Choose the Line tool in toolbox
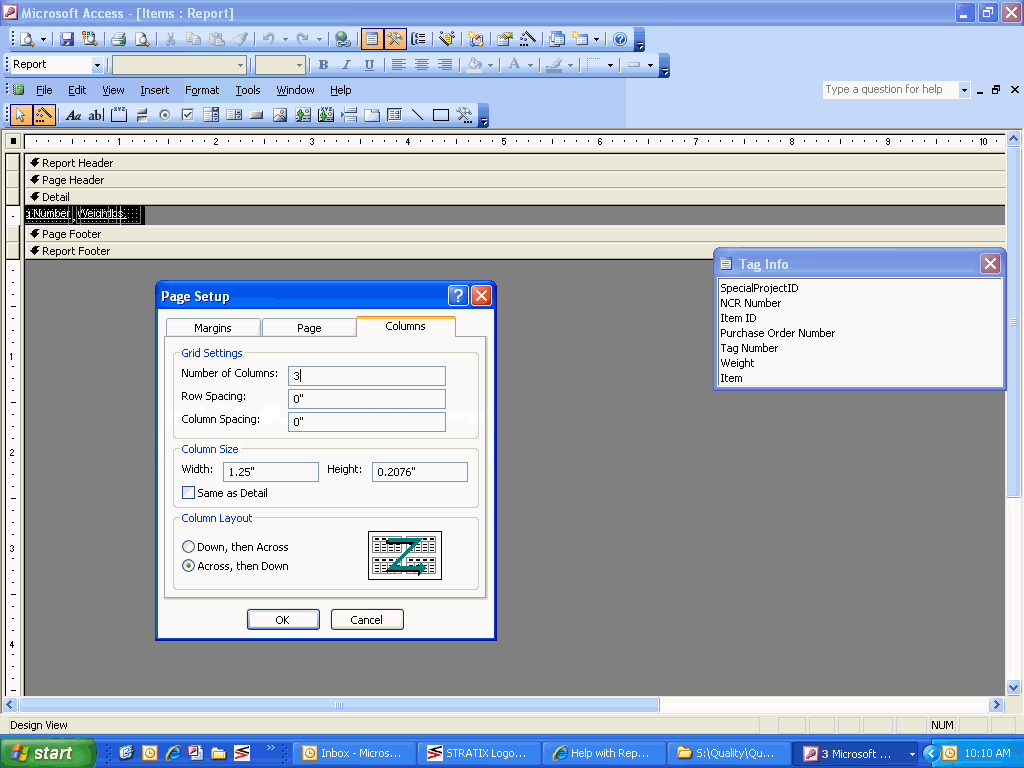The height and width of the screenshot is (768, 1024). 417,115
